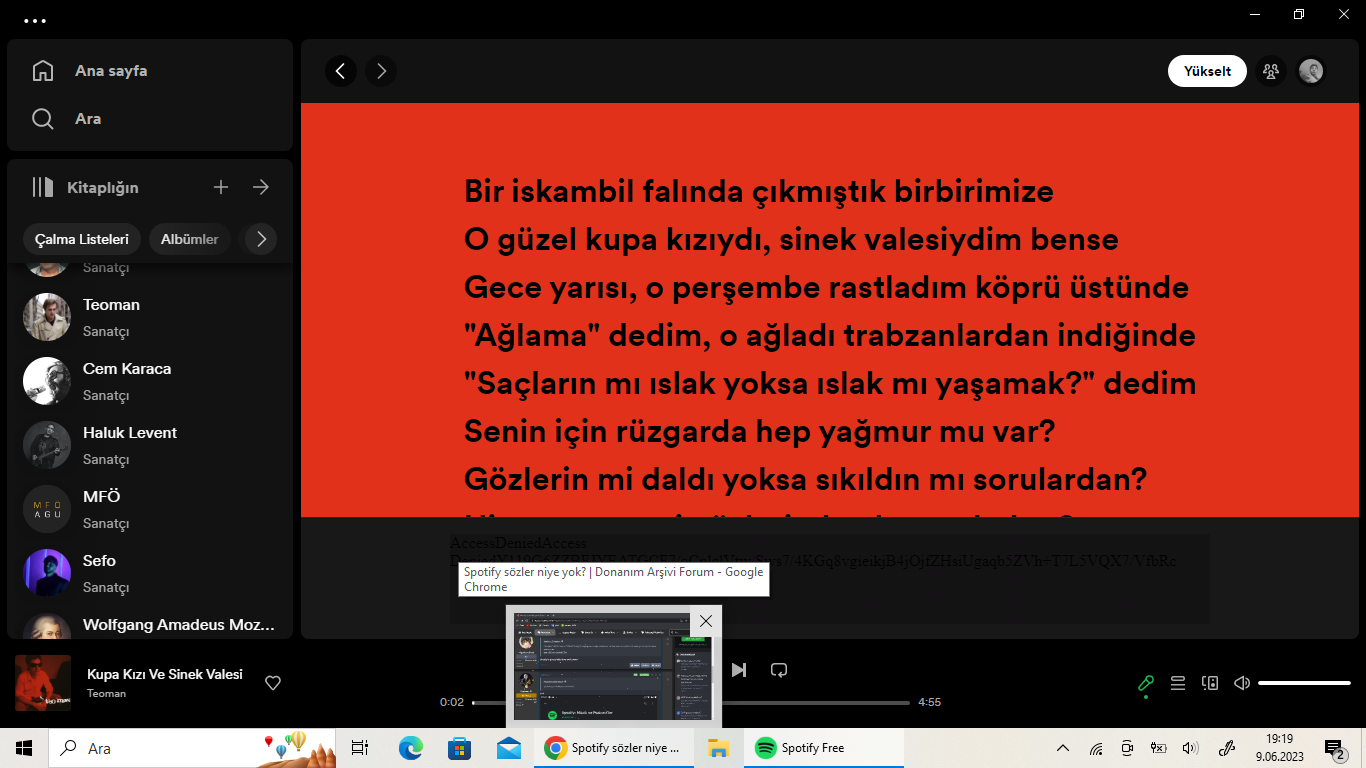This screenshot has height=768, width=1366.
Task: Mute Spotify with the speaker icon
Action: (x=1242, y=683)
